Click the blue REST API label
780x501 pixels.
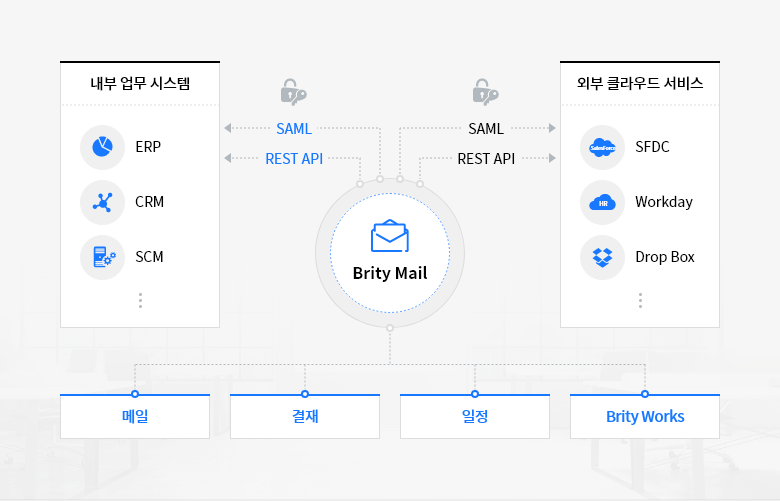coord(294,158)
